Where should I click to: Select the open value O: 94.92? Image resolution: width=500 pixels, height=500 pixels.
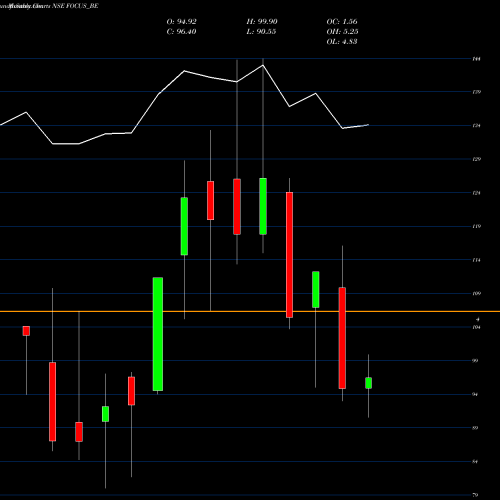pos(181,22)
